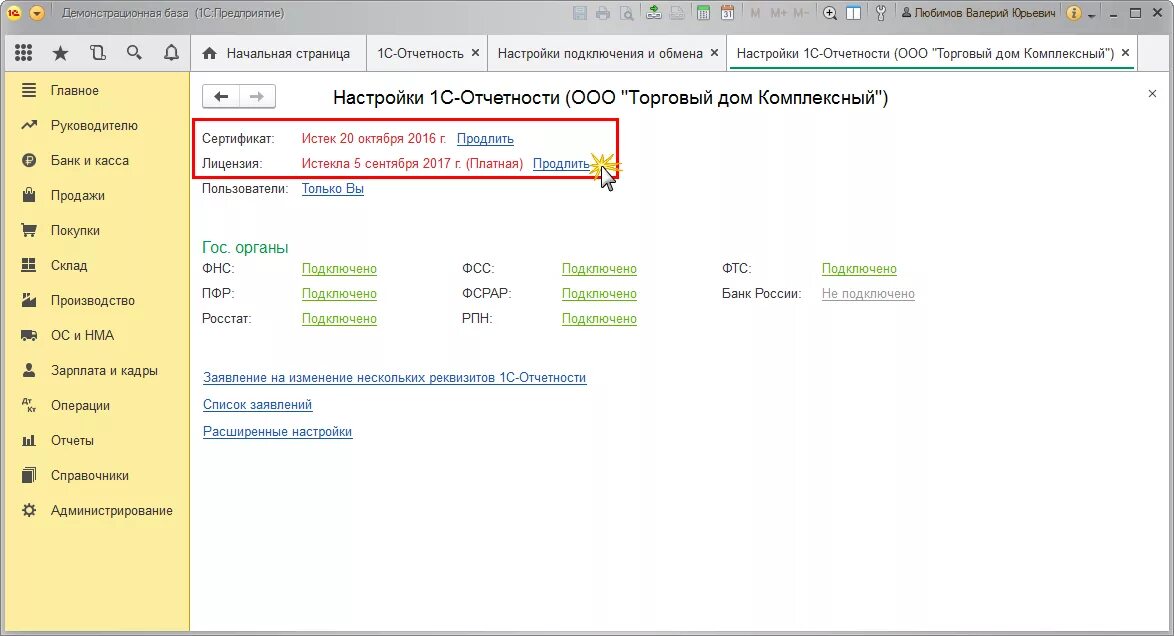Click Продлить link for Сертификат
The image size is (1174, 636).
(x=485, y=139)
